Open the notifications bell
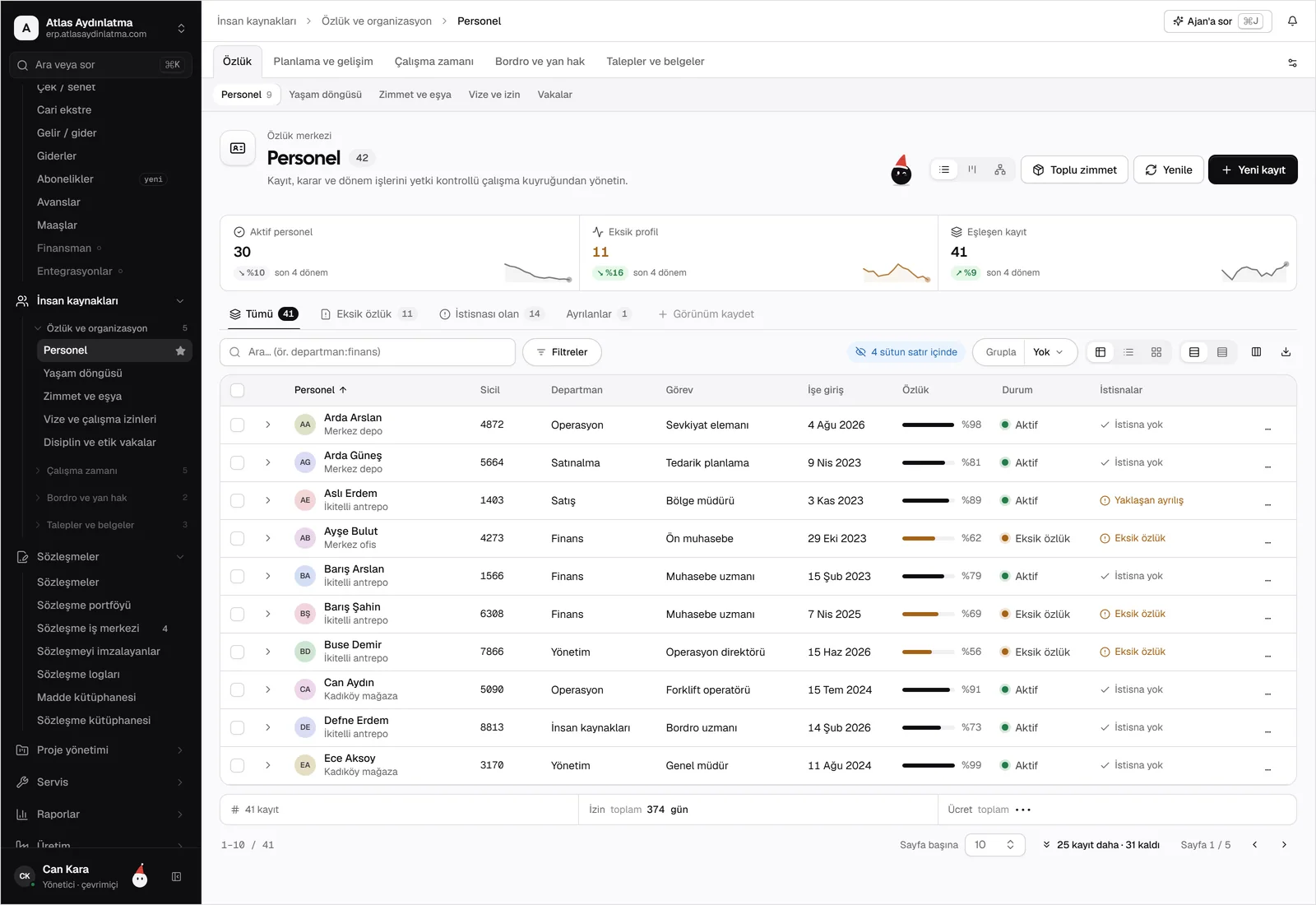The image size is (1316, 905). tap(1292, 21)
